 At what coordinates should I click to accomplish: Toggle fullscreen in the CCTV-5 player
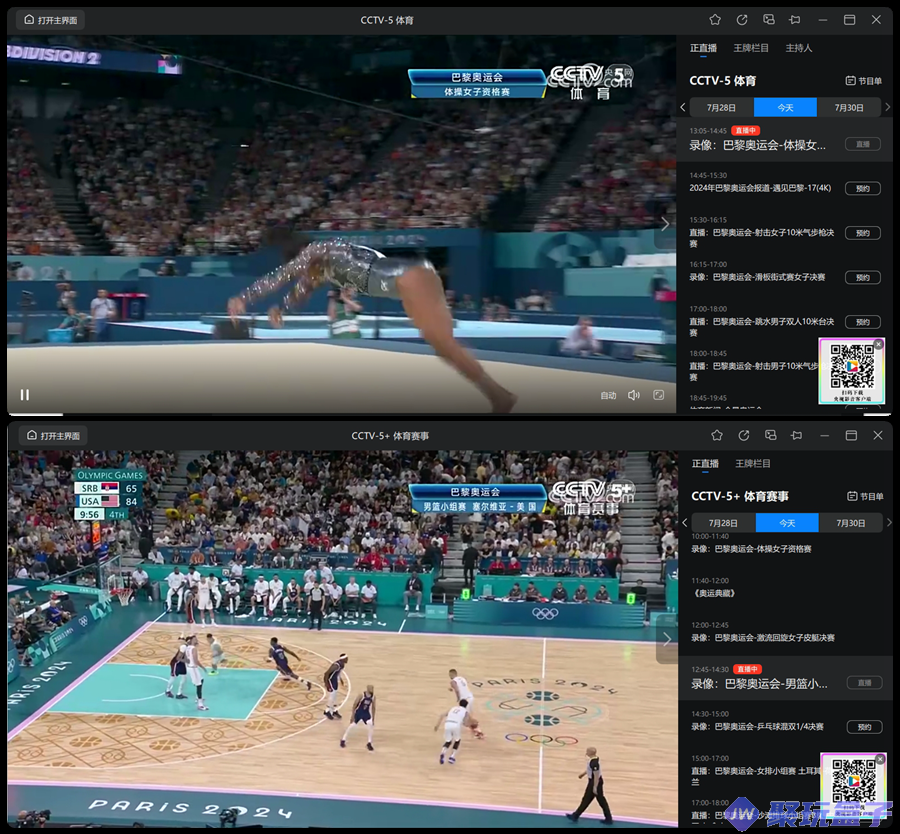click(658, 395)
